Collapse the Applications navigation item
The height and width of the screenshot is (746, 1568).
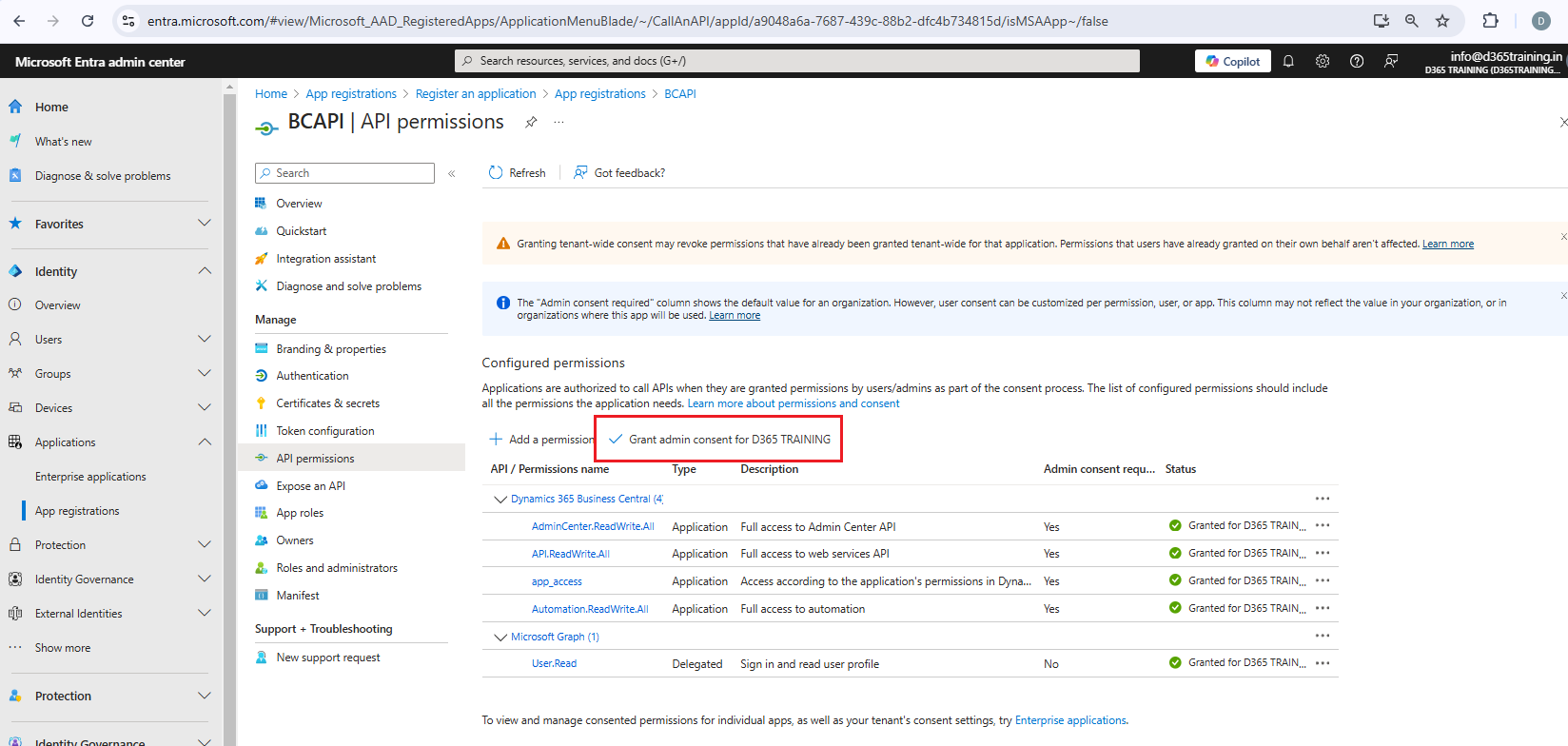[x=205, y=442]
